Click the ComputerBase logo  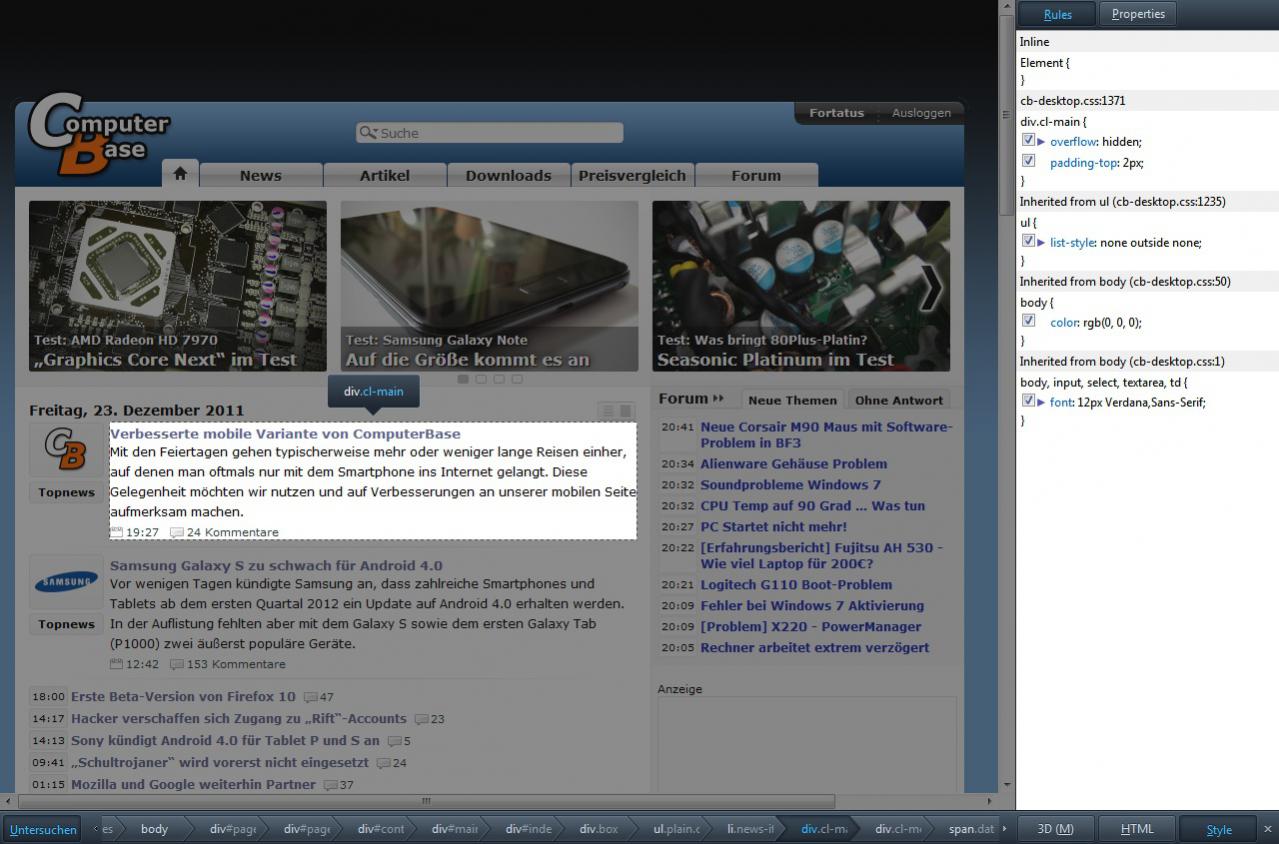pyautogui.click(x=98, y=134)
